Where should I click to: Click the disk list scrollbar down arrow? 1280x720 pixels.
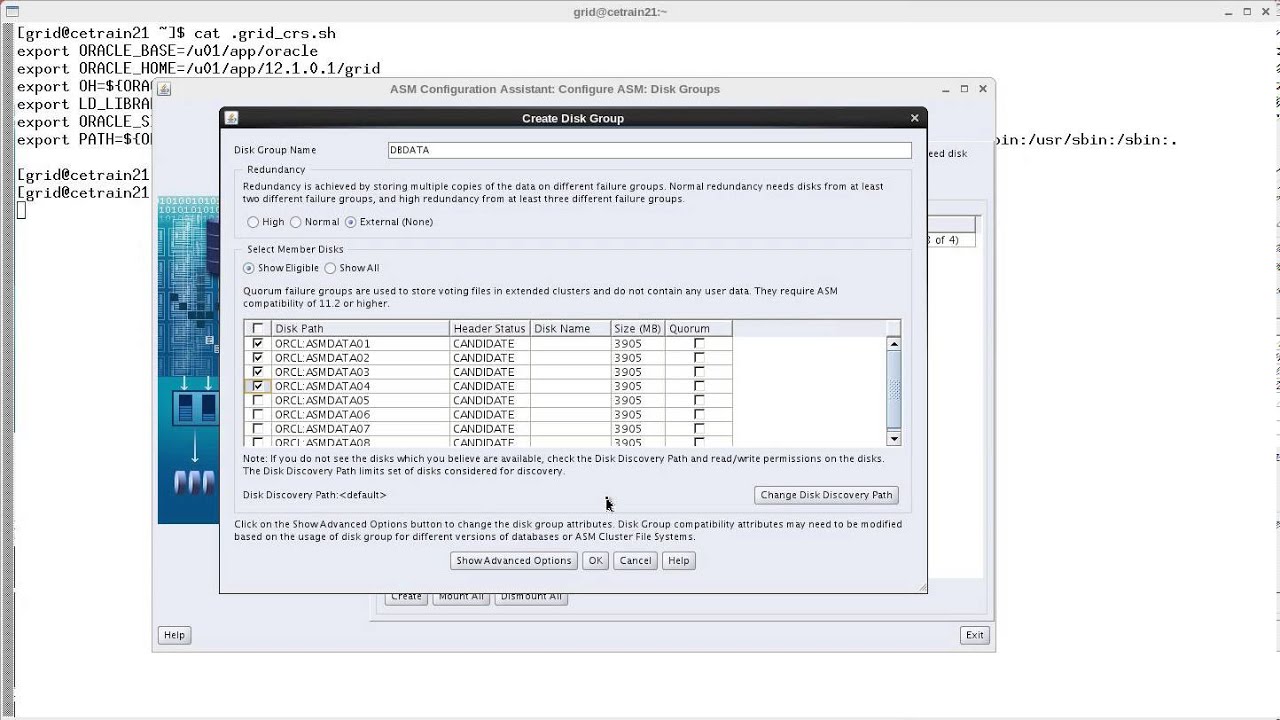[x=894, y=438]
